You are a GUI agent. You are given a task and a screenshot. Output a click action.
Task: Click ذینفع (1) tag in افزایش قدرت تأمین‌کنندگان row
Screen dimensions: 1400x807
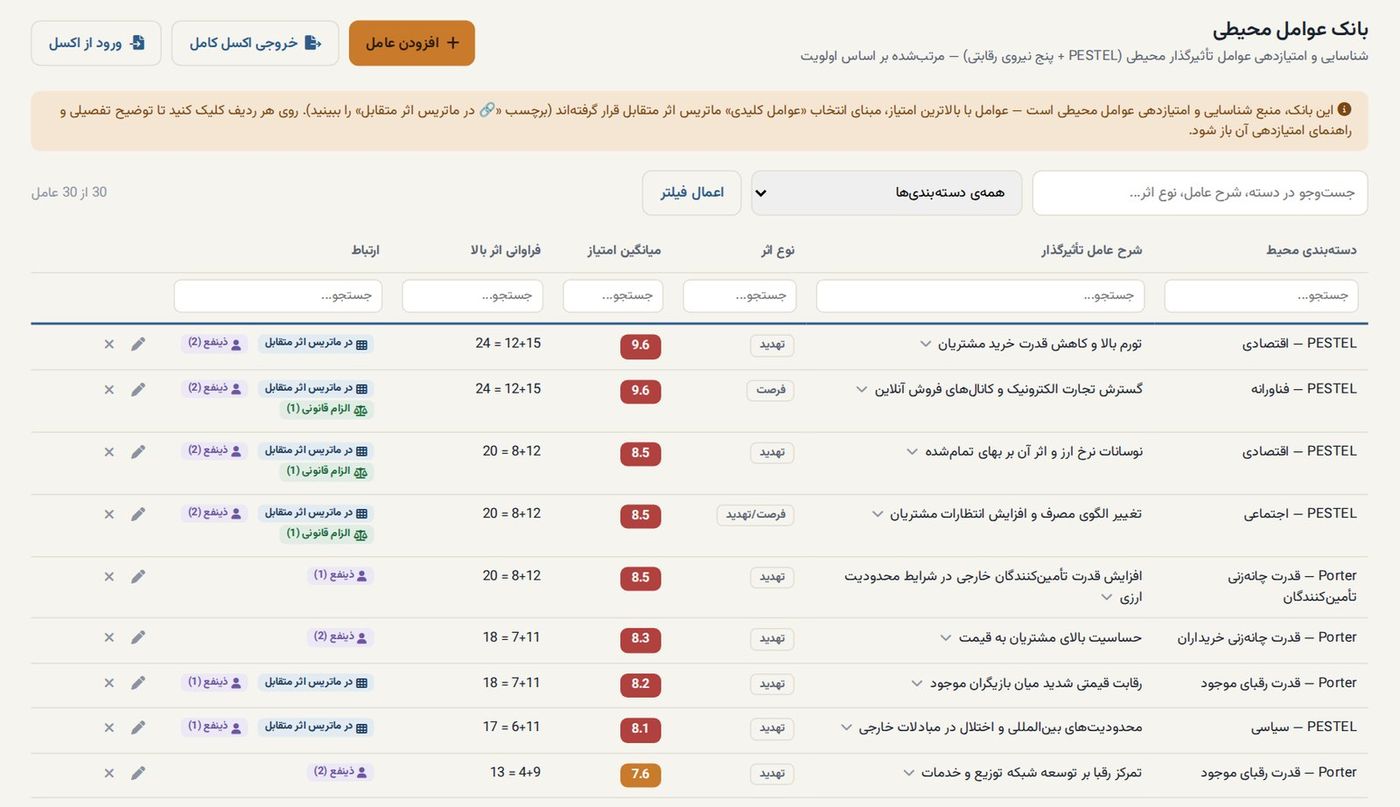click(340, 575)
